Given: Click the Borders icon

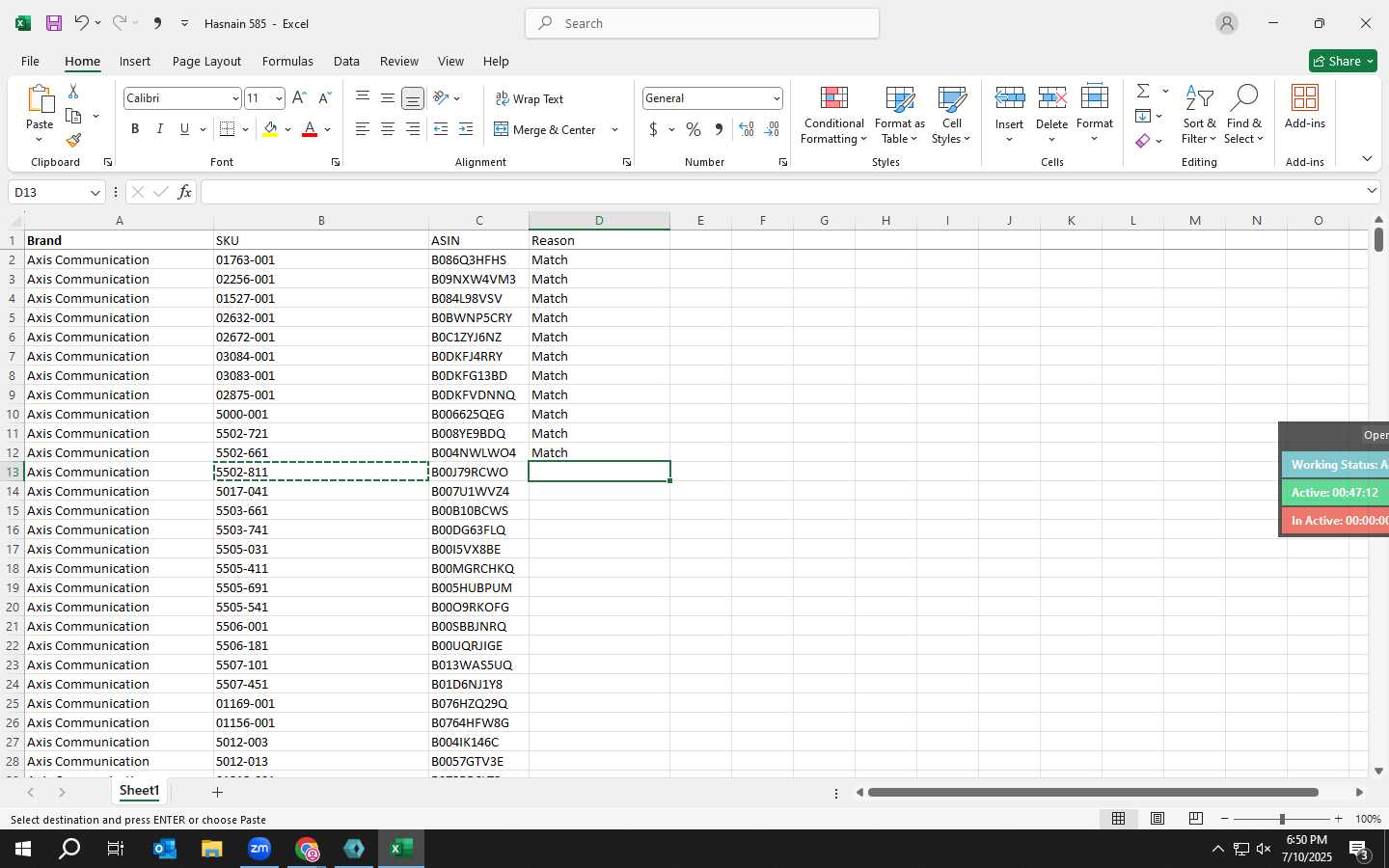Looking at the screenshot, I should point(228,129).
